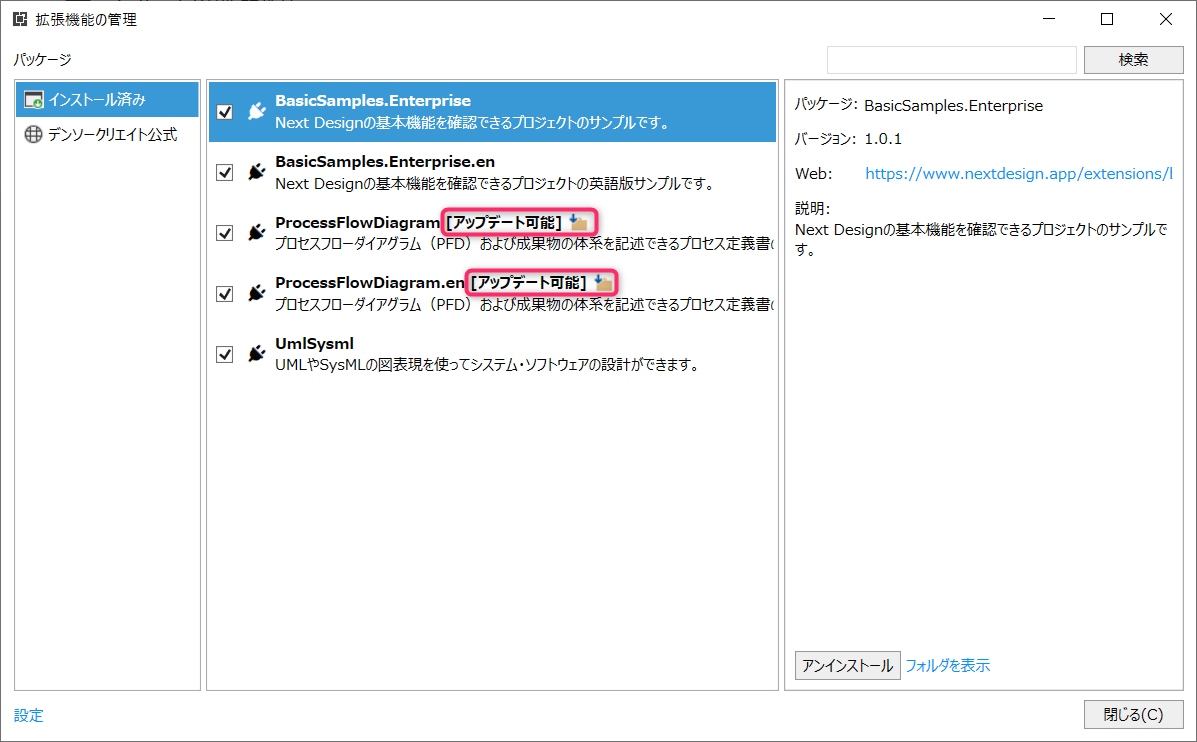Select the ProcessFlowDiagram package name
The image size is (1197, 742).
point(357,222)
